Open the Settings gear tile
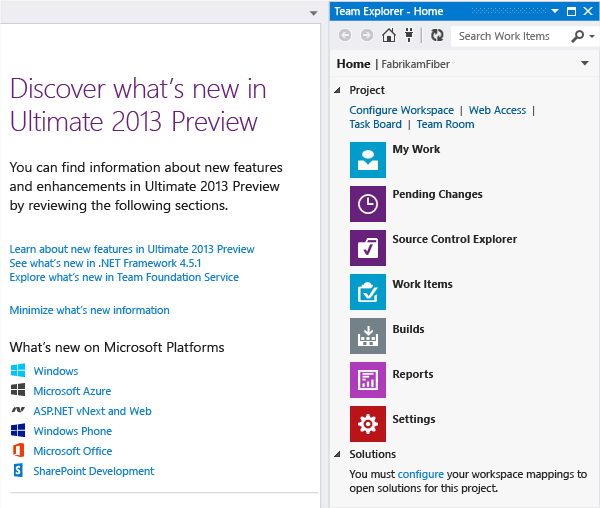 tap(368, 424)
